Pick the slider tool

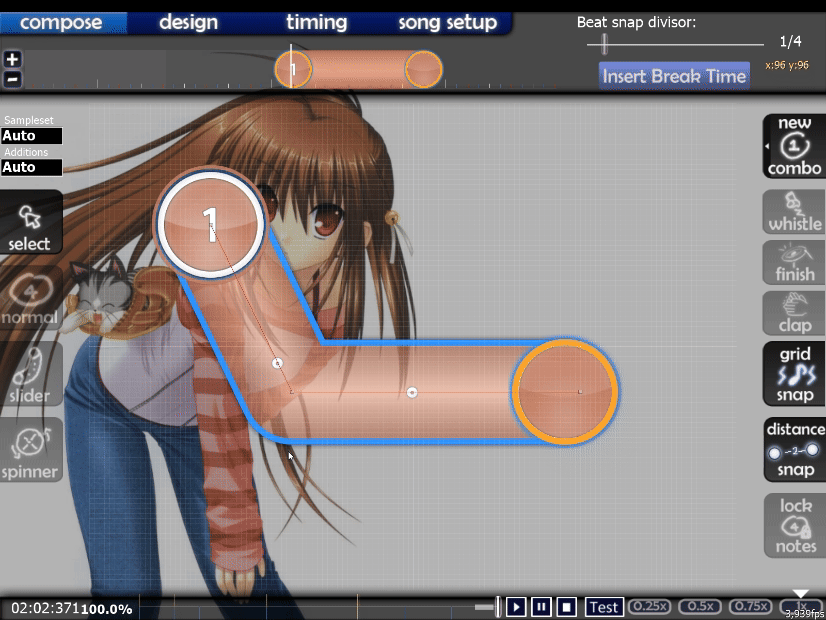[30, 375]
